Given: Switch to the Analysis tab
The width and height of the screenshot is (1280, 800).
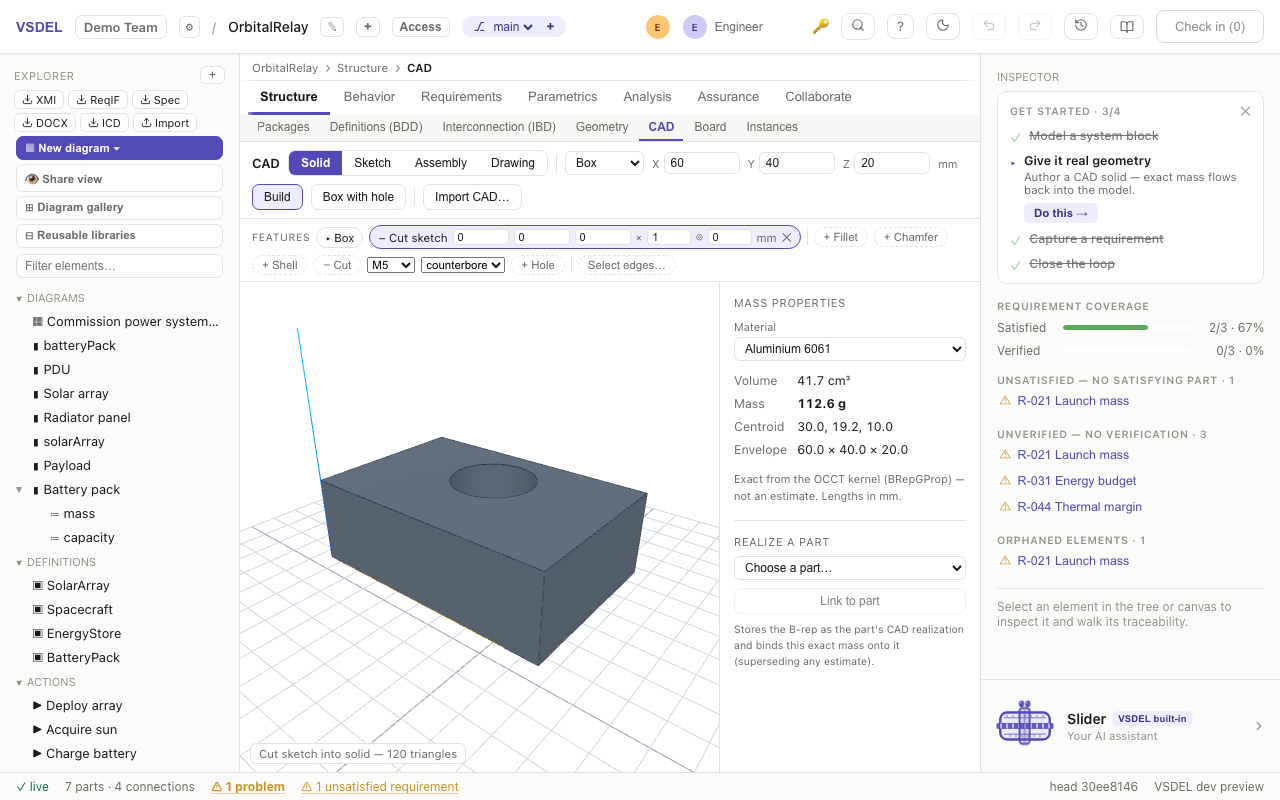Looking at the screenshot, I should 647,97.
